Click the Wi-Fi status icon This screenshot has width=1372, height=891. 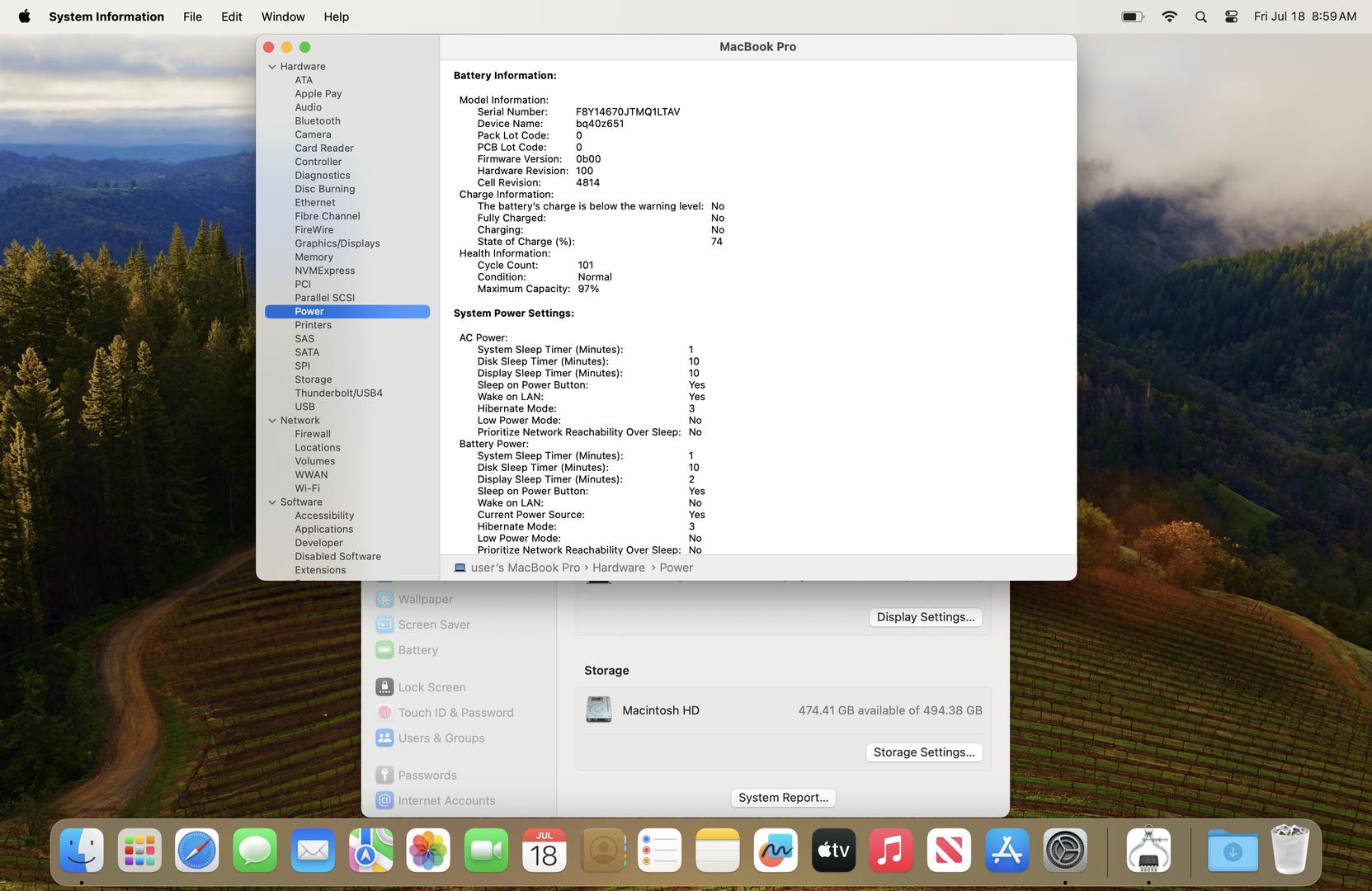[1169, 16]
